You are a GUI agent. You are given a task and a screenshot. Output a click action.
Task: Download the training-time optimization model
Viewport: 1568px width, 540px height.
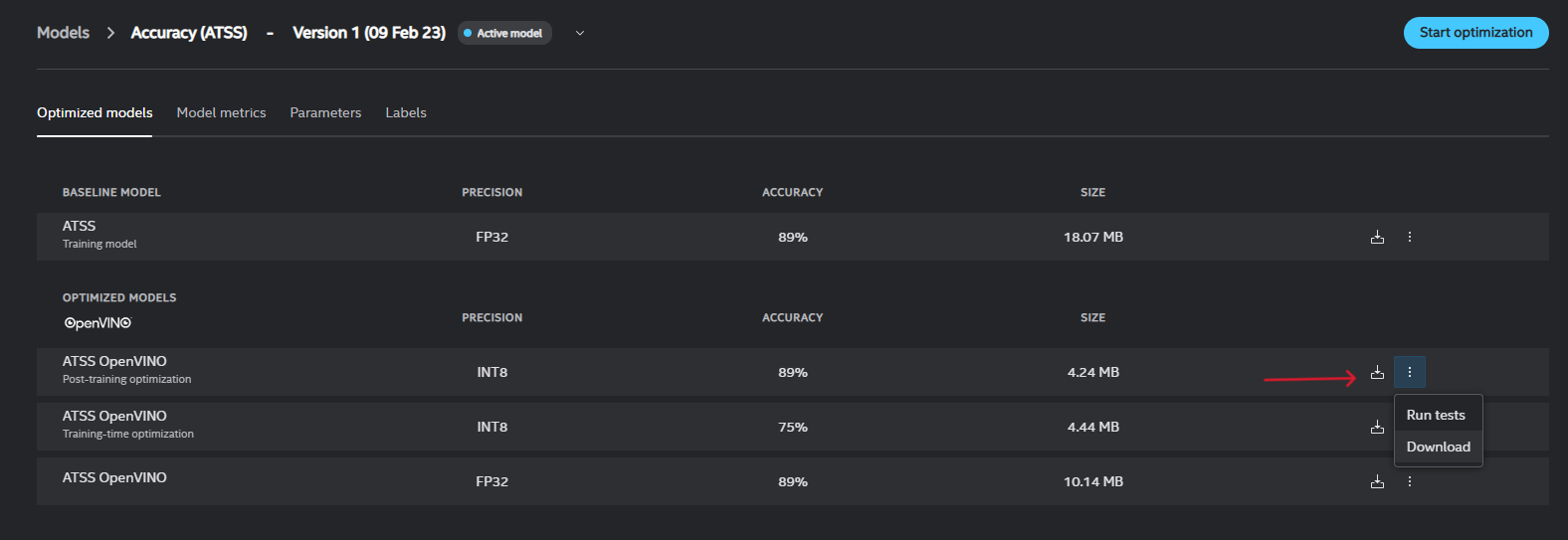[1377, 427]
